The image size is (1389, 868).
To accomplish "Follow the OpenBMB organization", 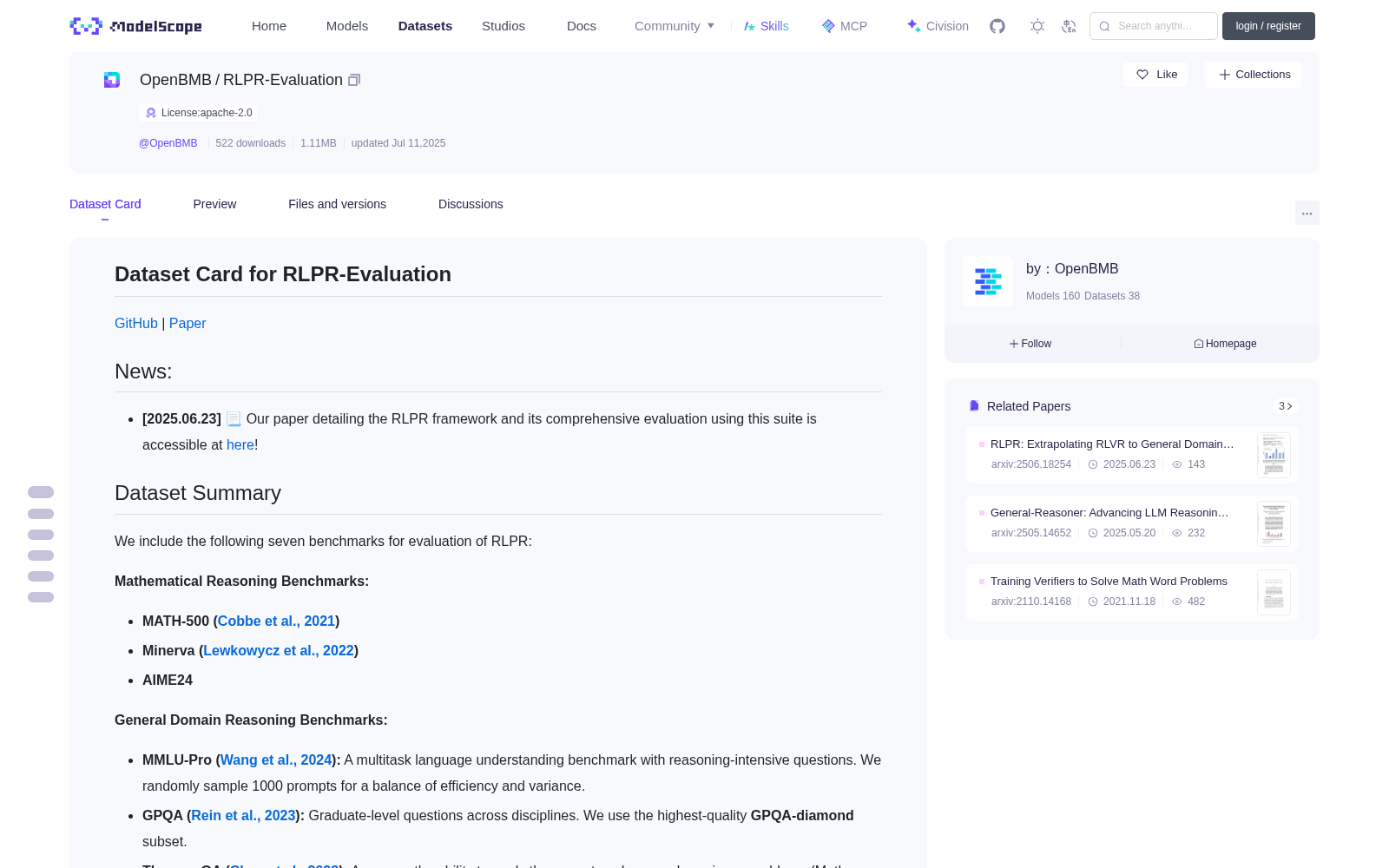I will [x=1030, y=344].
